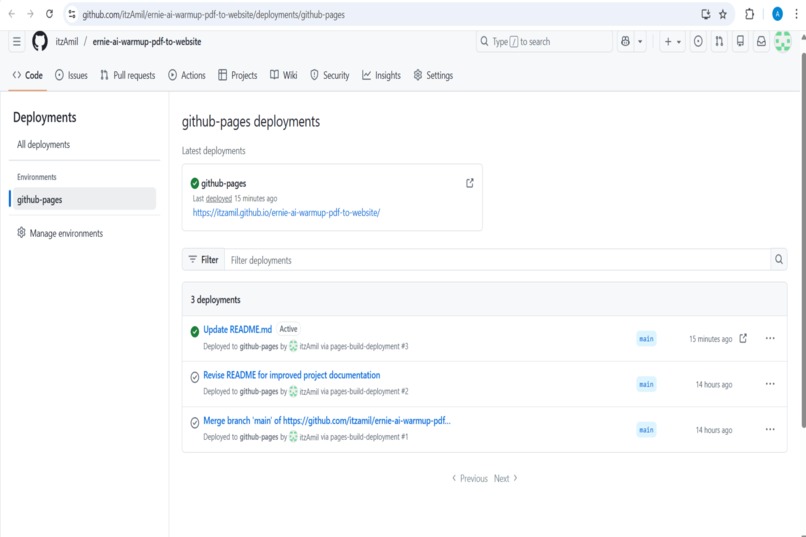Open the itzamil.github.io site URL
The width and height of the screenshot is (806, 537).
[x=286, y=212]
